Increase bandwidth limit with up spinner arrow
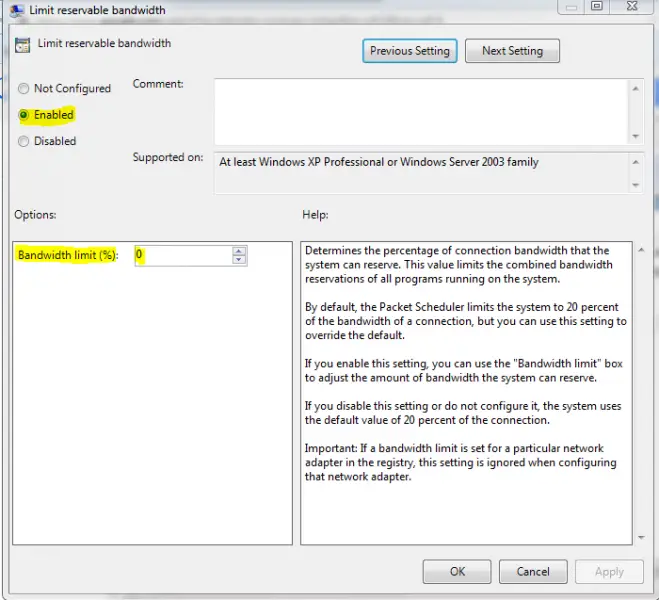The image size is (659, 600). (239, 251)
